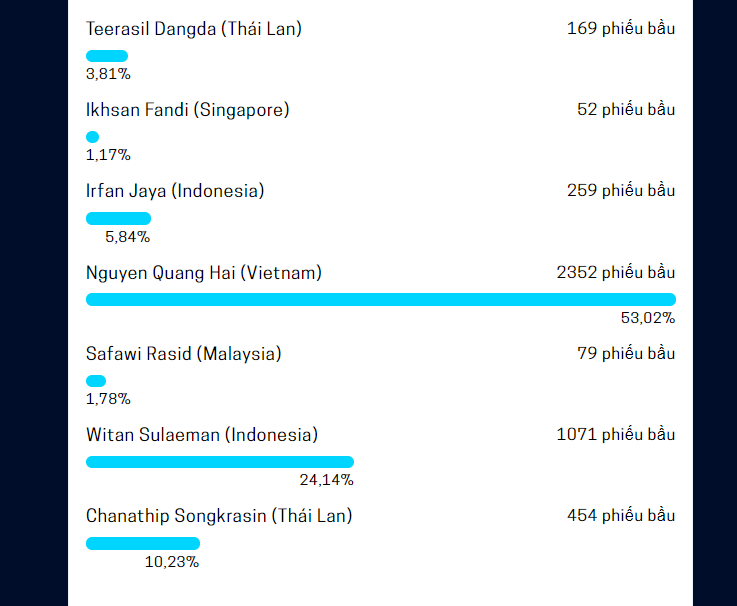Screen dimensions: 737x606
Task: Click Irfan Jaya's cyan vote bar
Action: tap(118, 218)
